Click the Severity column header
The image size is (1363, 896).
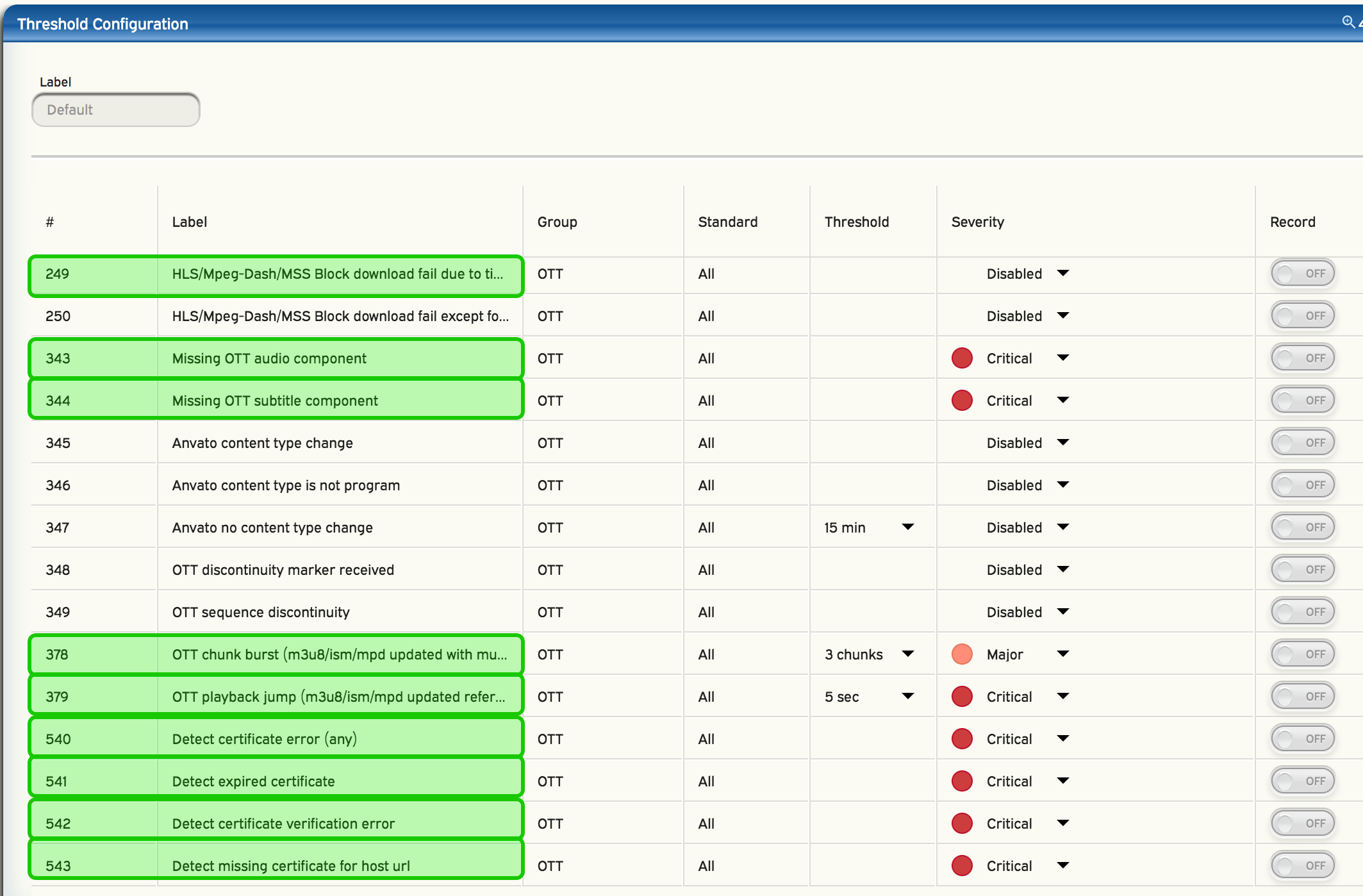pos(977,222)
